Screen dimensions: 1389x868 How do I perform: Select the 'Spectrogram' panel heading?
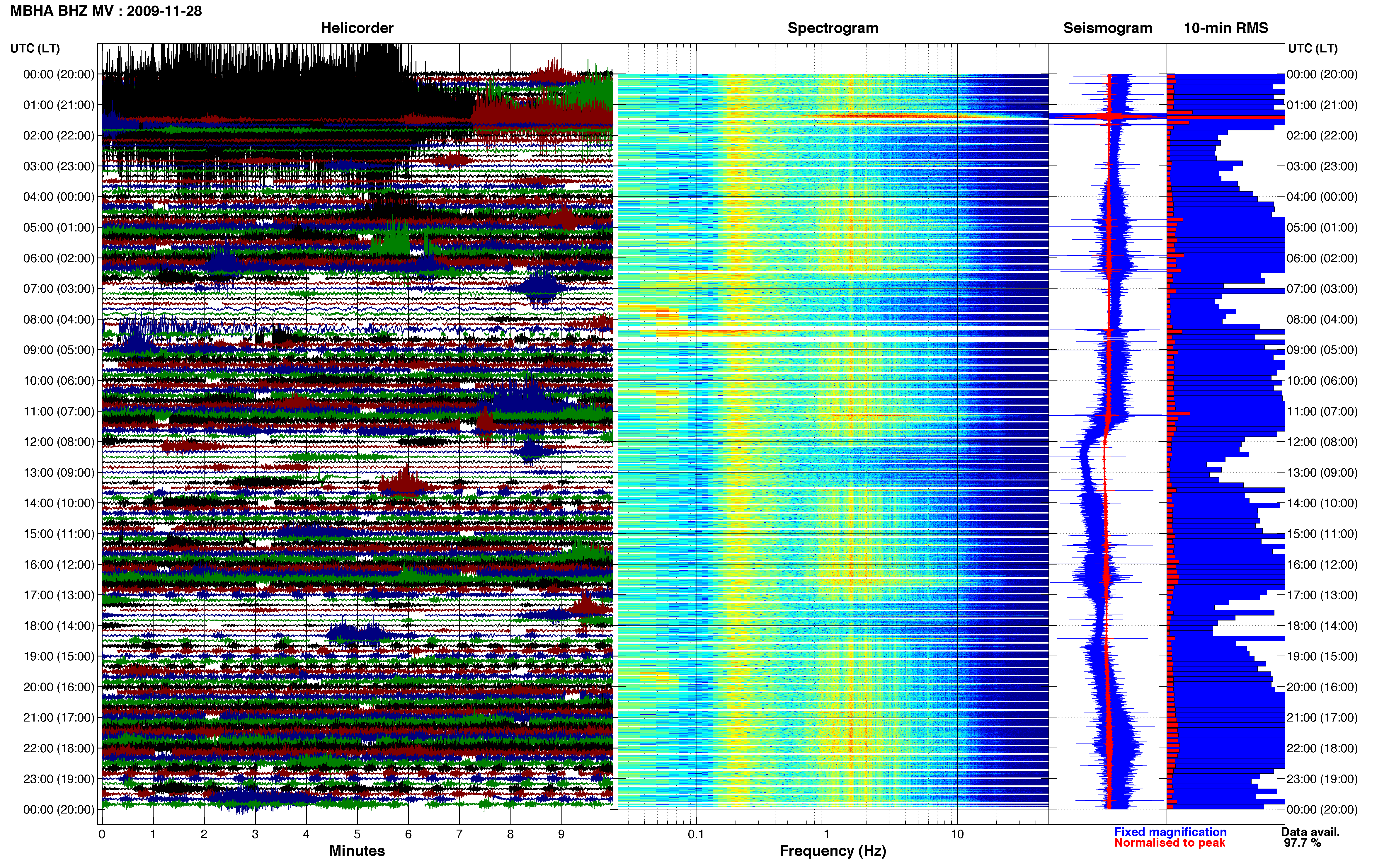click(833, 28)
